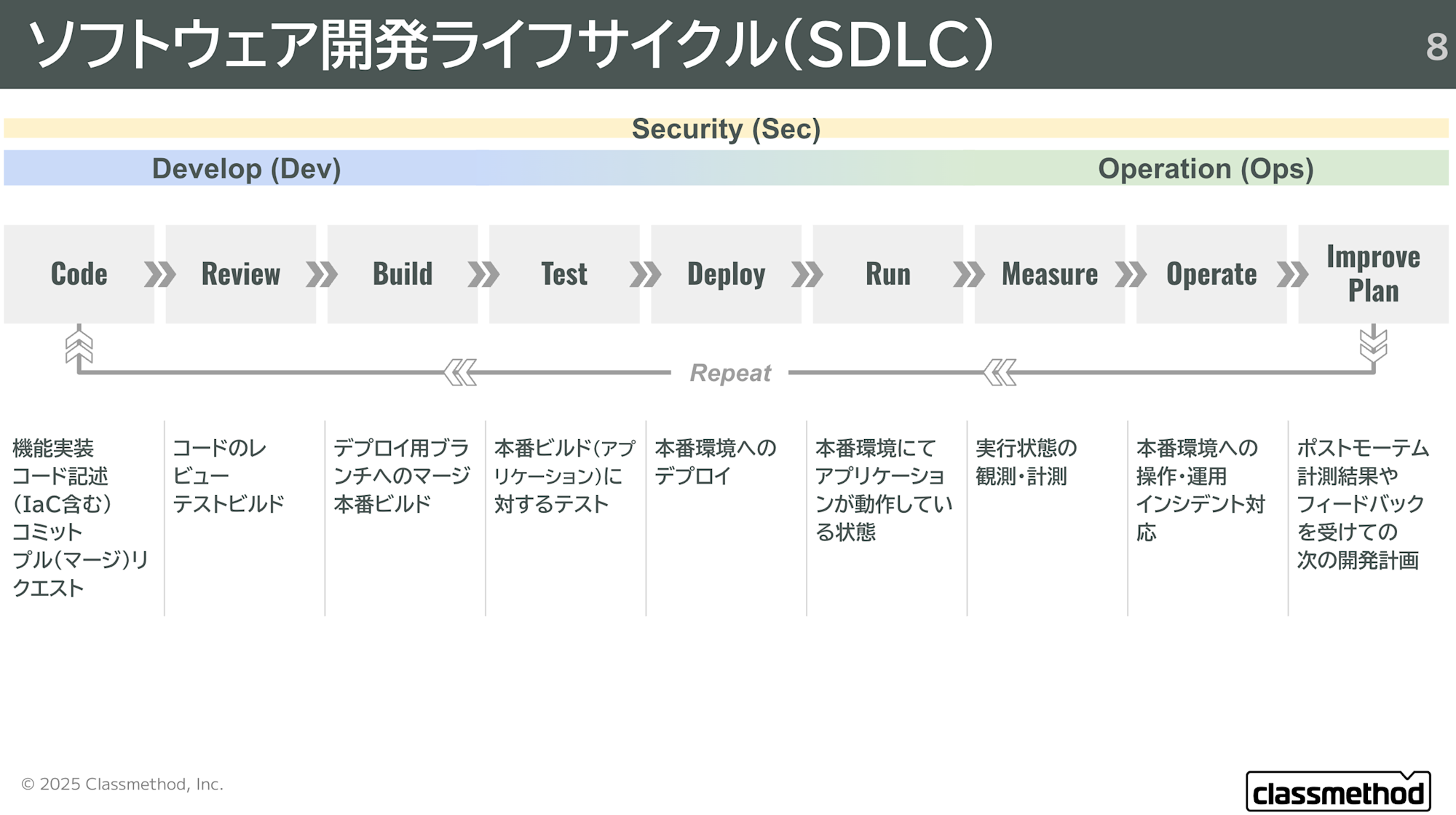The height and width of the screenshot is (815, 1456).
Task: Select the Test stage box
Action: 564,274
